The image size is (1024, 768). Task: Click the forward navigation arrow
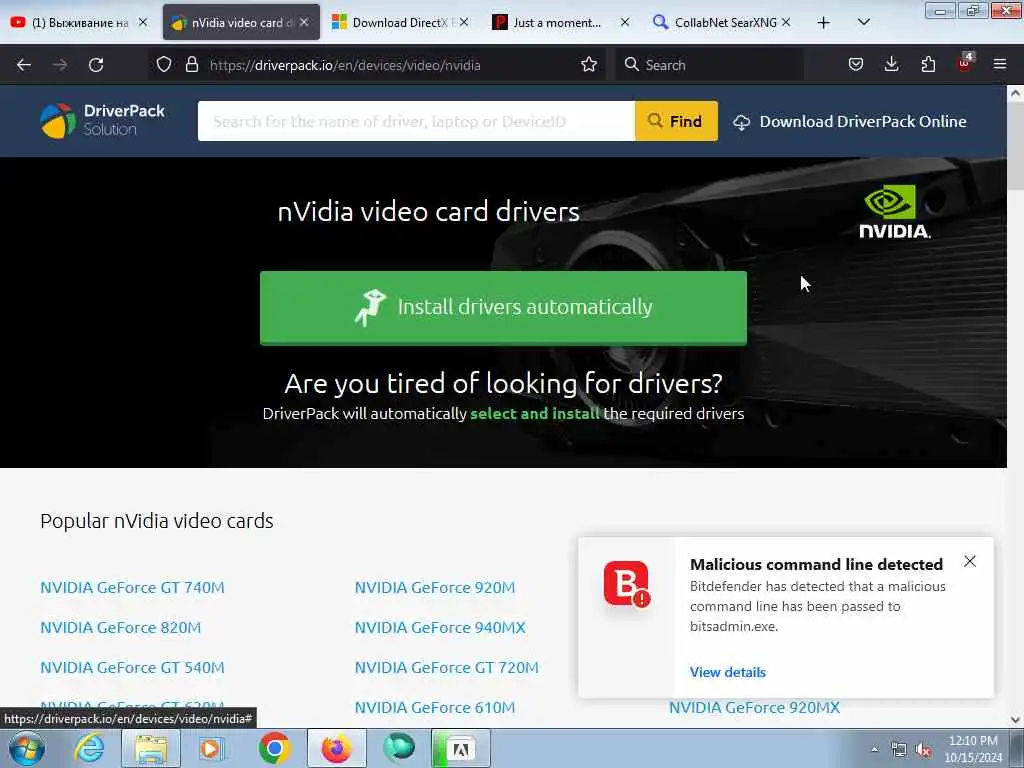[x=60, y=65]
